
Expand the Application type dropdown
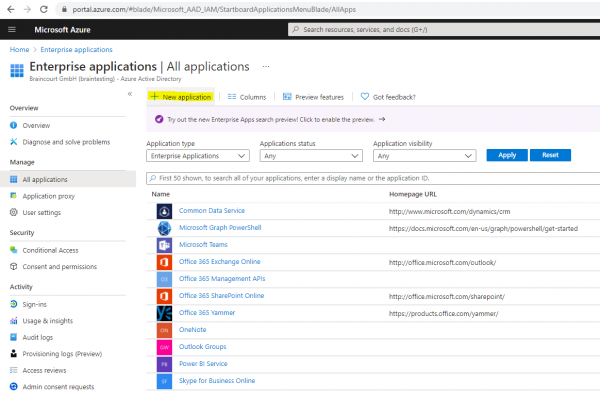coord(198,156)
